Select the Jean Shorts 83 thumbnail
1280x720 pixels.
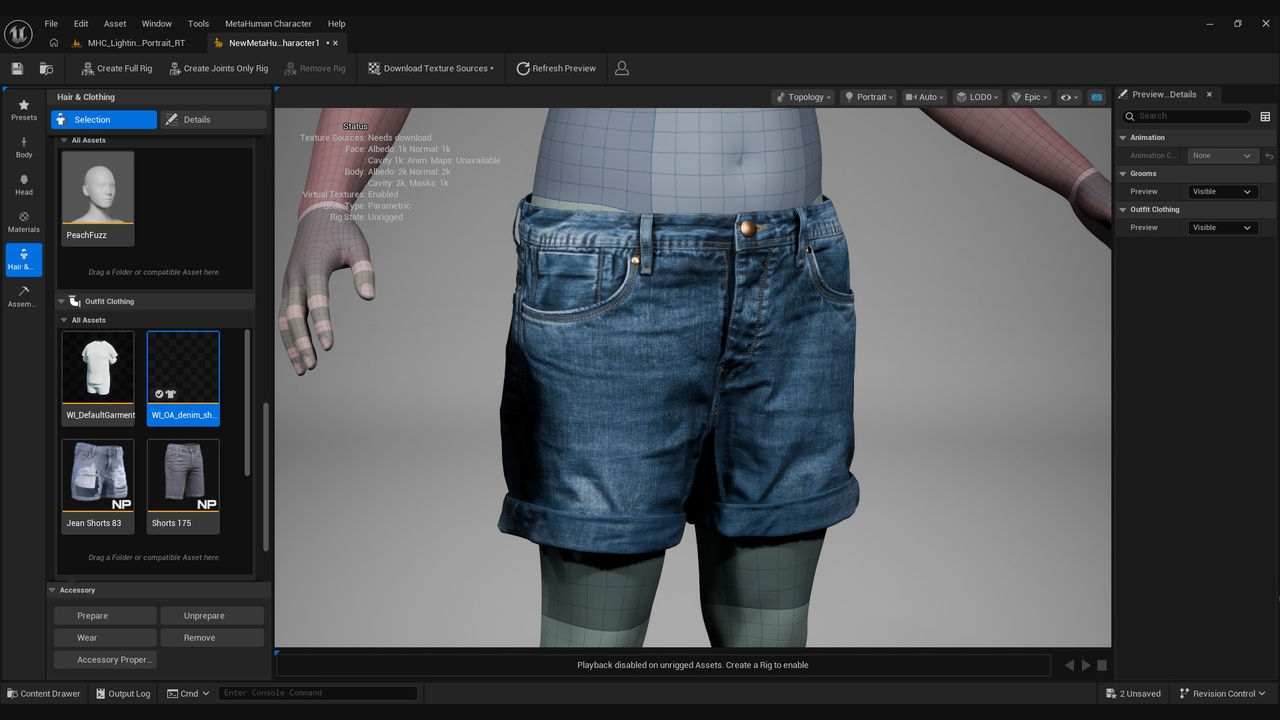pyautogui.click(x=98, y=486)
